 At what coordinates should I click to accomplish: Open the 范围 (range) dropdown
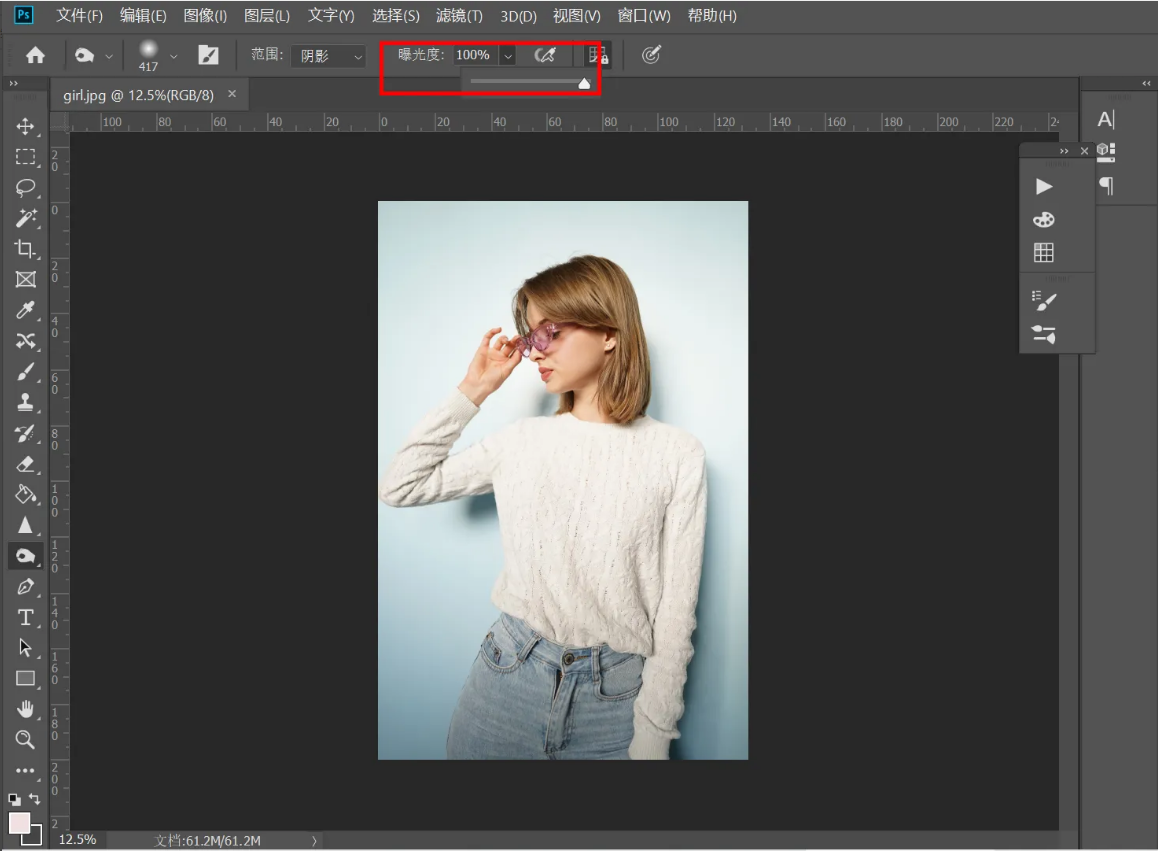coord(329,56)
